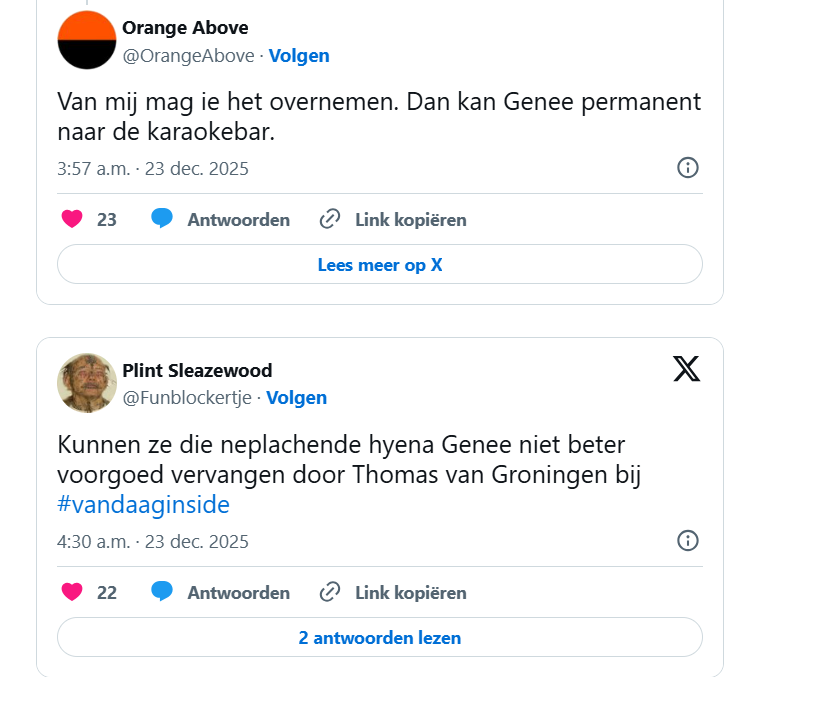Click the reply bubble icon on Plint Sleazewood's tweet

(162, 592)
